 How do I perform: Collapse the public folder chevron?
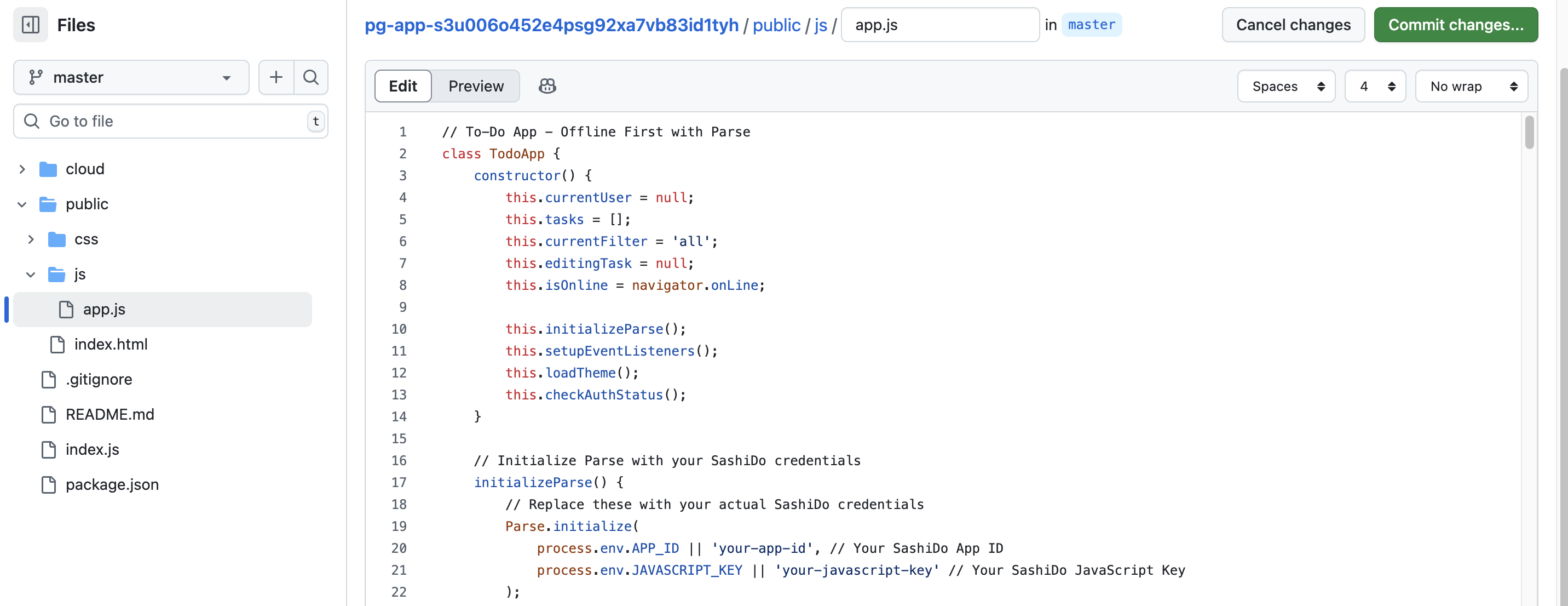pos(22,204)
